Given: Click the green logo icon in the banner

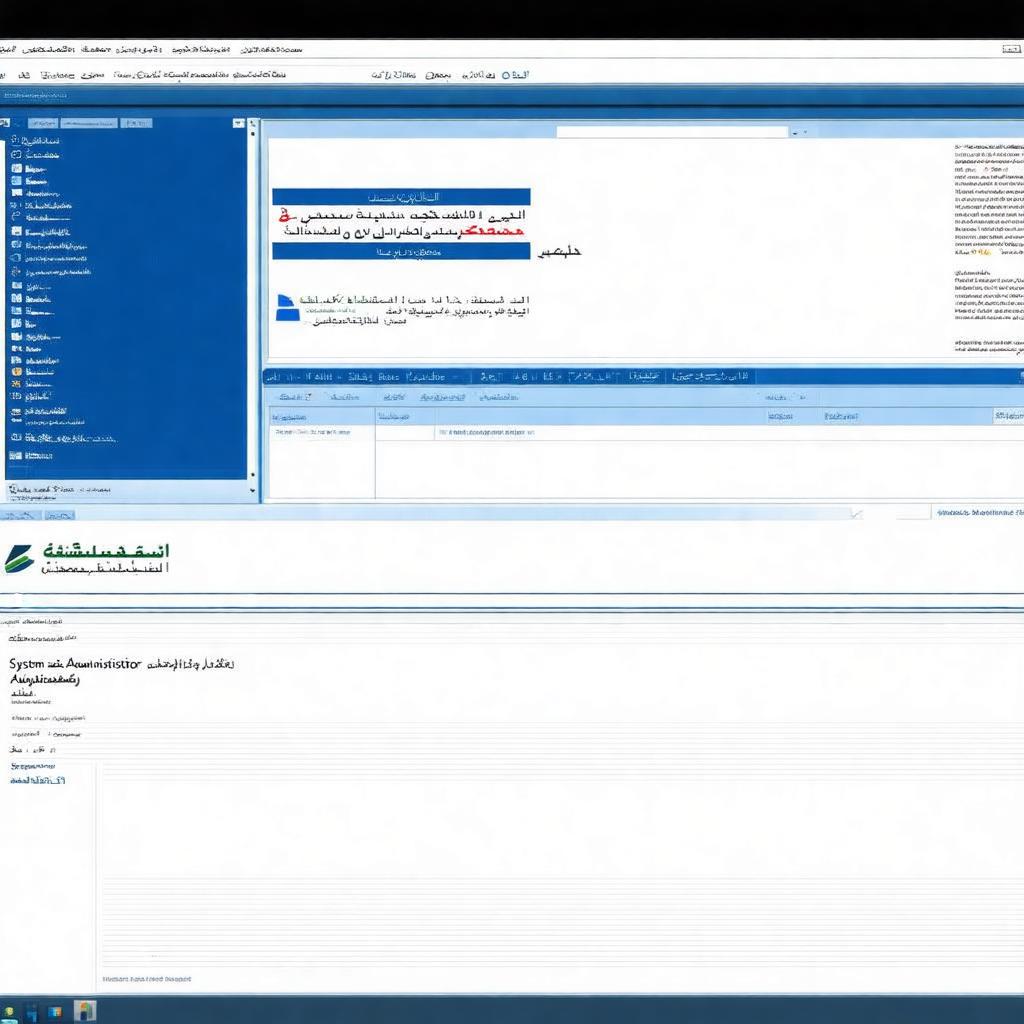Looking at the screenshot, I should (x=18, y=559).
